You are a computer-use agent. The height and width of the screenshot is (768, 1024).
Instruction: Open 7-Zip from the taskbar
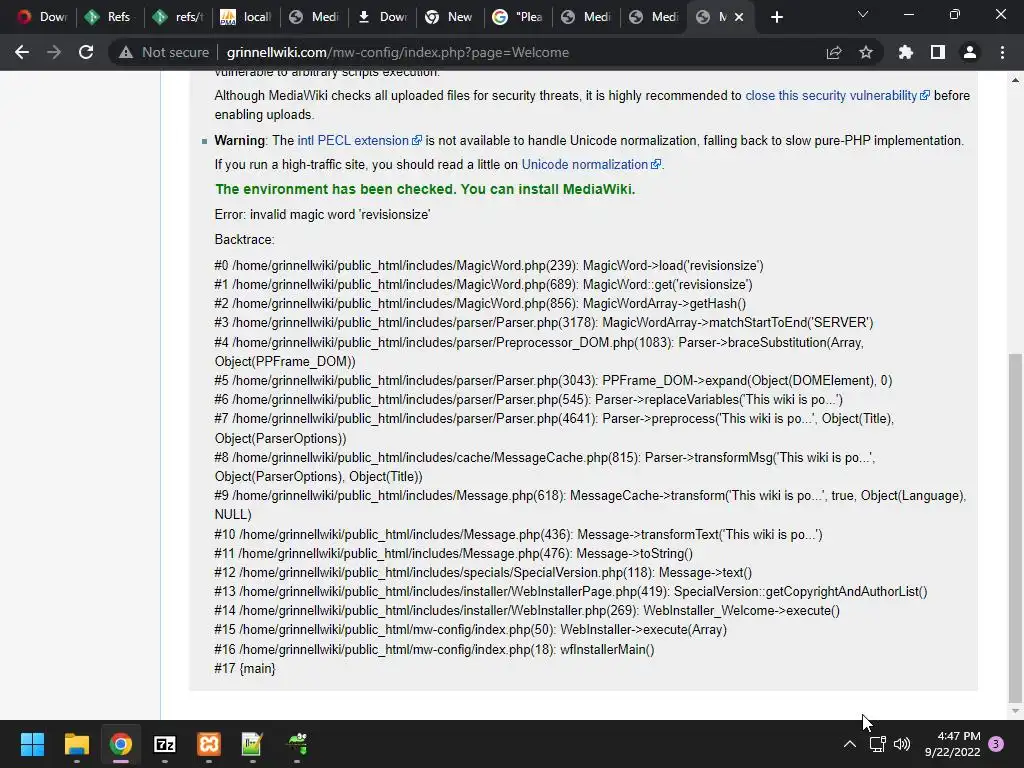165,744
